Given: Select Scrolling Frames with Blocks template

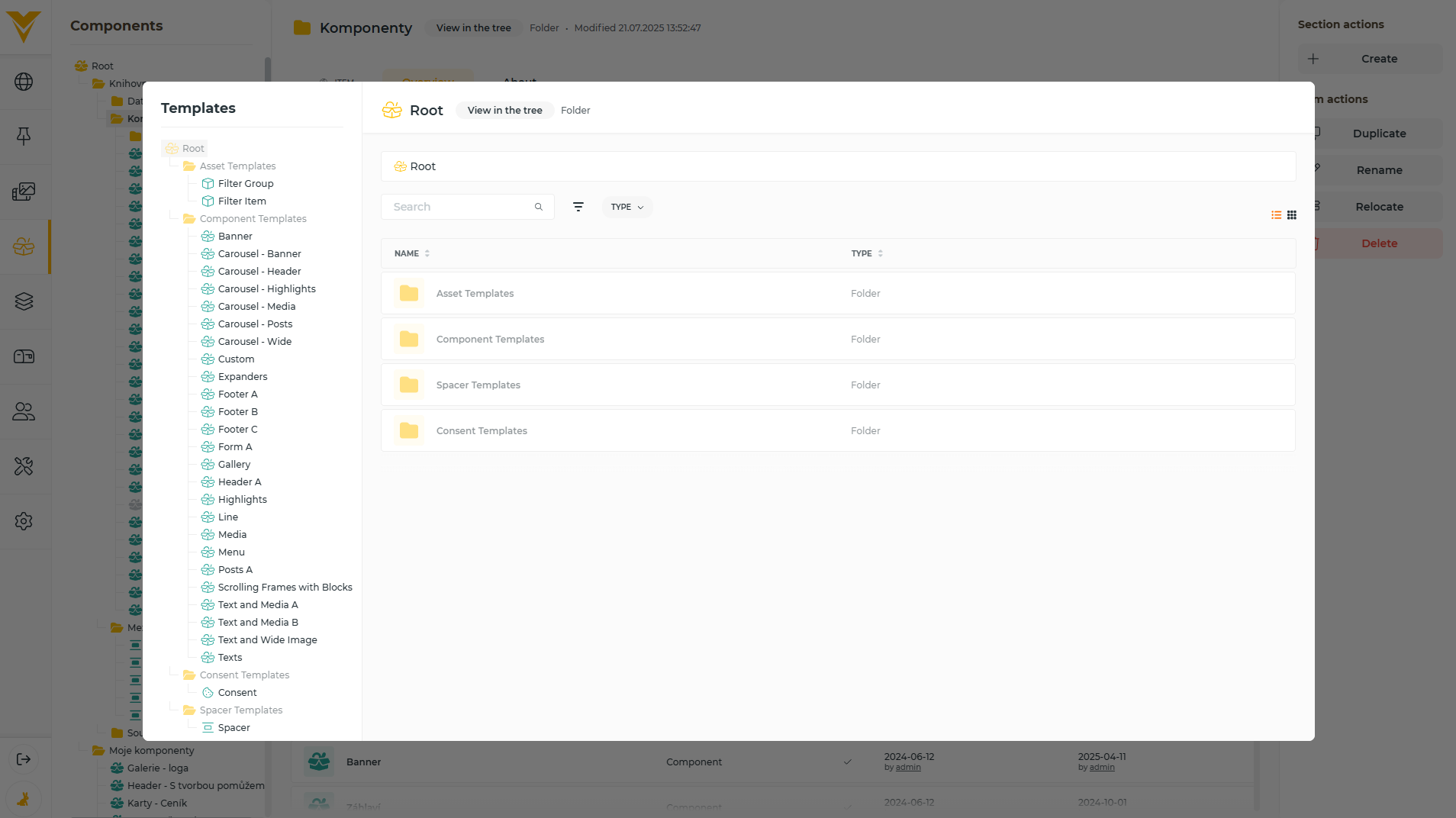Looking at the screenshot, I should coord(285,588).
